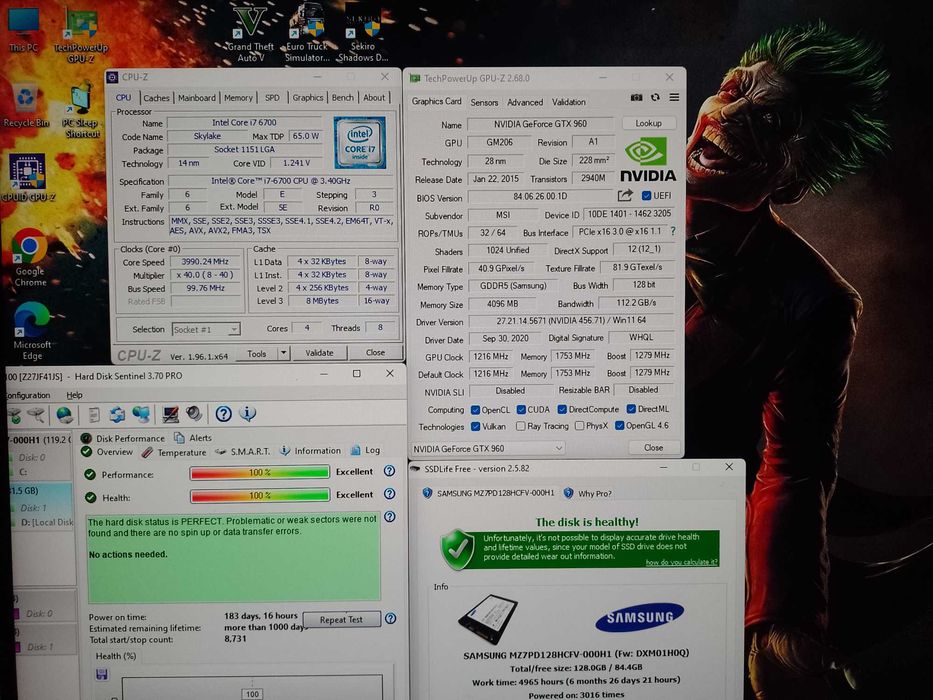Viewport: 933px width, 700px height.
Task: Open the S.M.A.R.T. tab in Hard Disk Sentinel
Action: point(243,451)
